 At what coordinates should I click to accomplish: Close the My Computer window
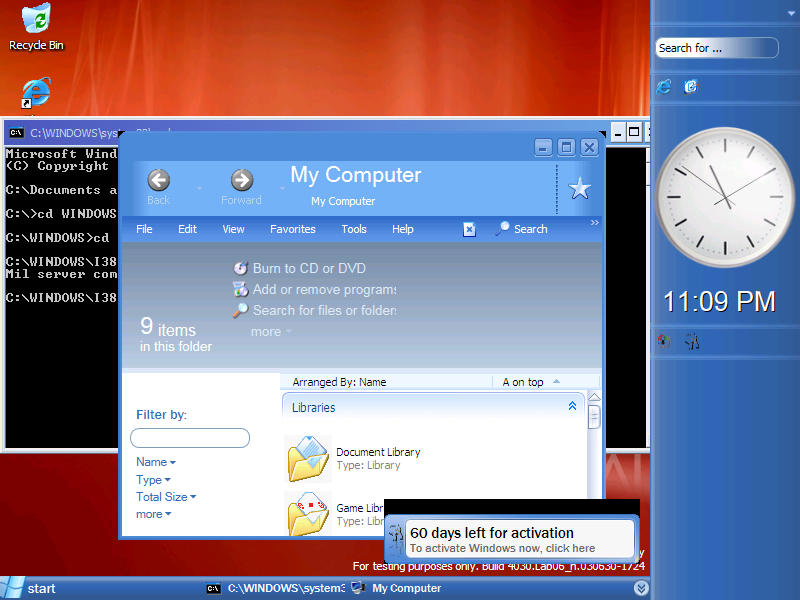[x=589, y=148]
